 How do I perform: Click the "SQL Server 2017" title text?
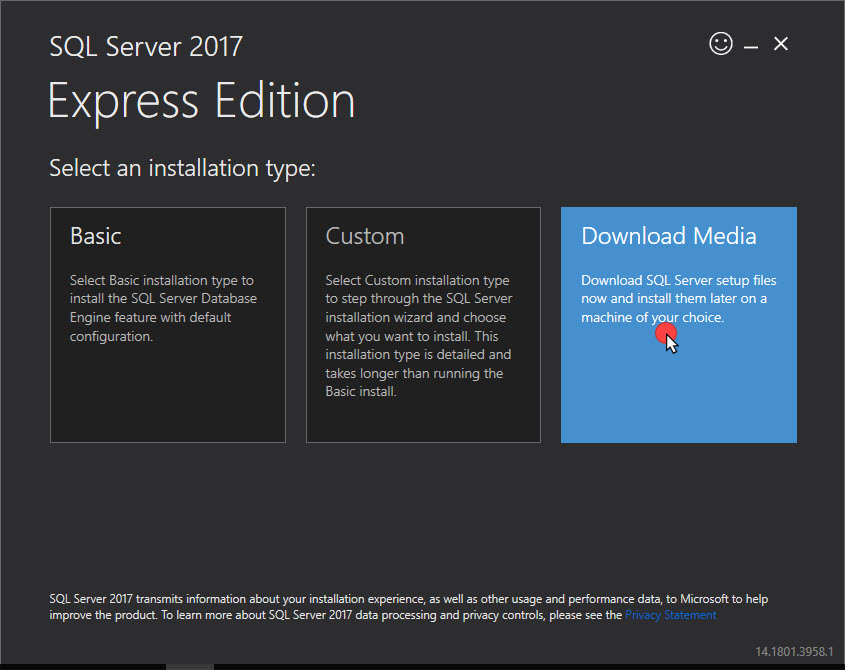[146, 46]
